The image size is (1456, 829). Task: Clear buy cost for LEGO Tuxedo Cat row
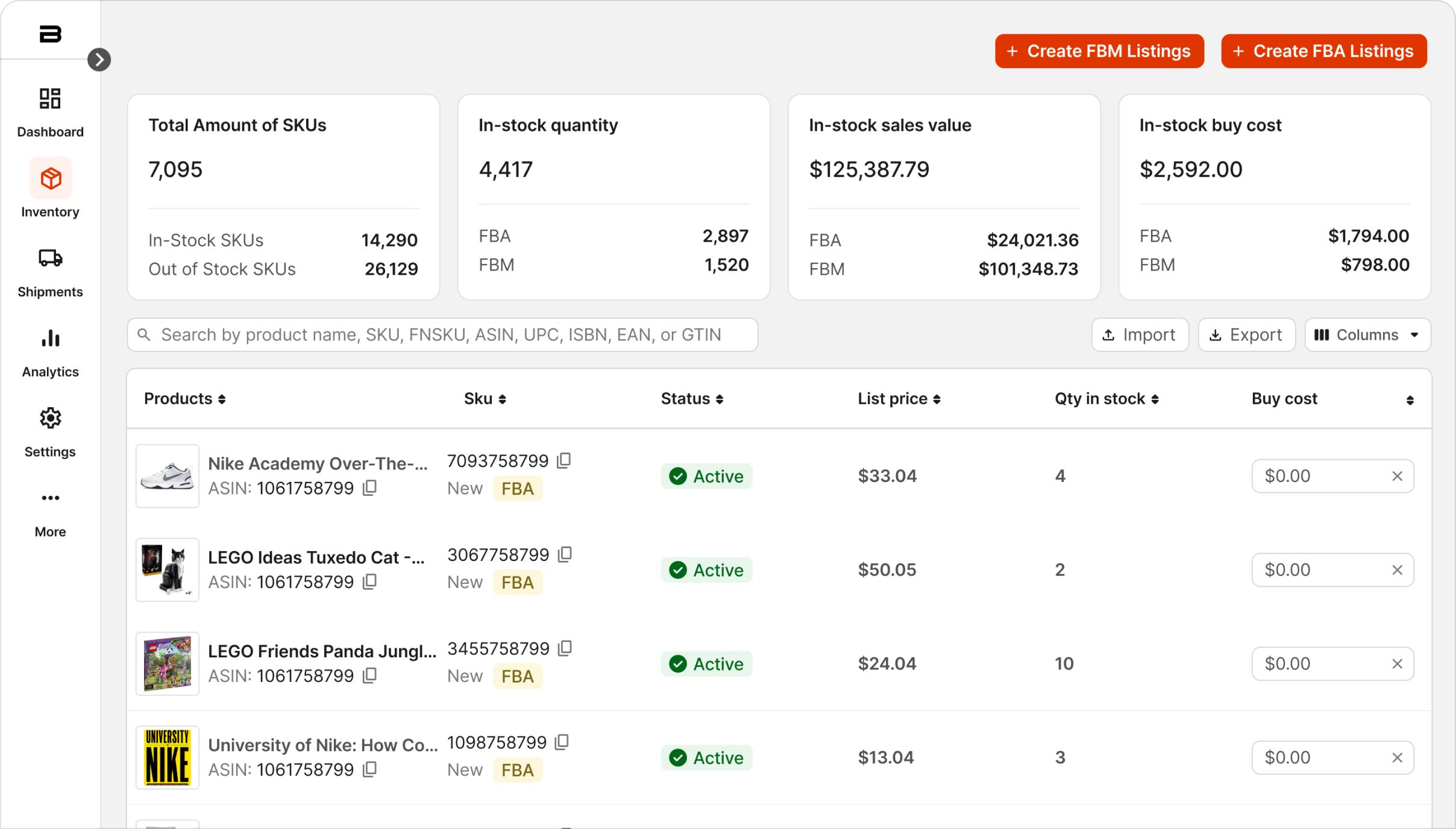pos(1397,570)
